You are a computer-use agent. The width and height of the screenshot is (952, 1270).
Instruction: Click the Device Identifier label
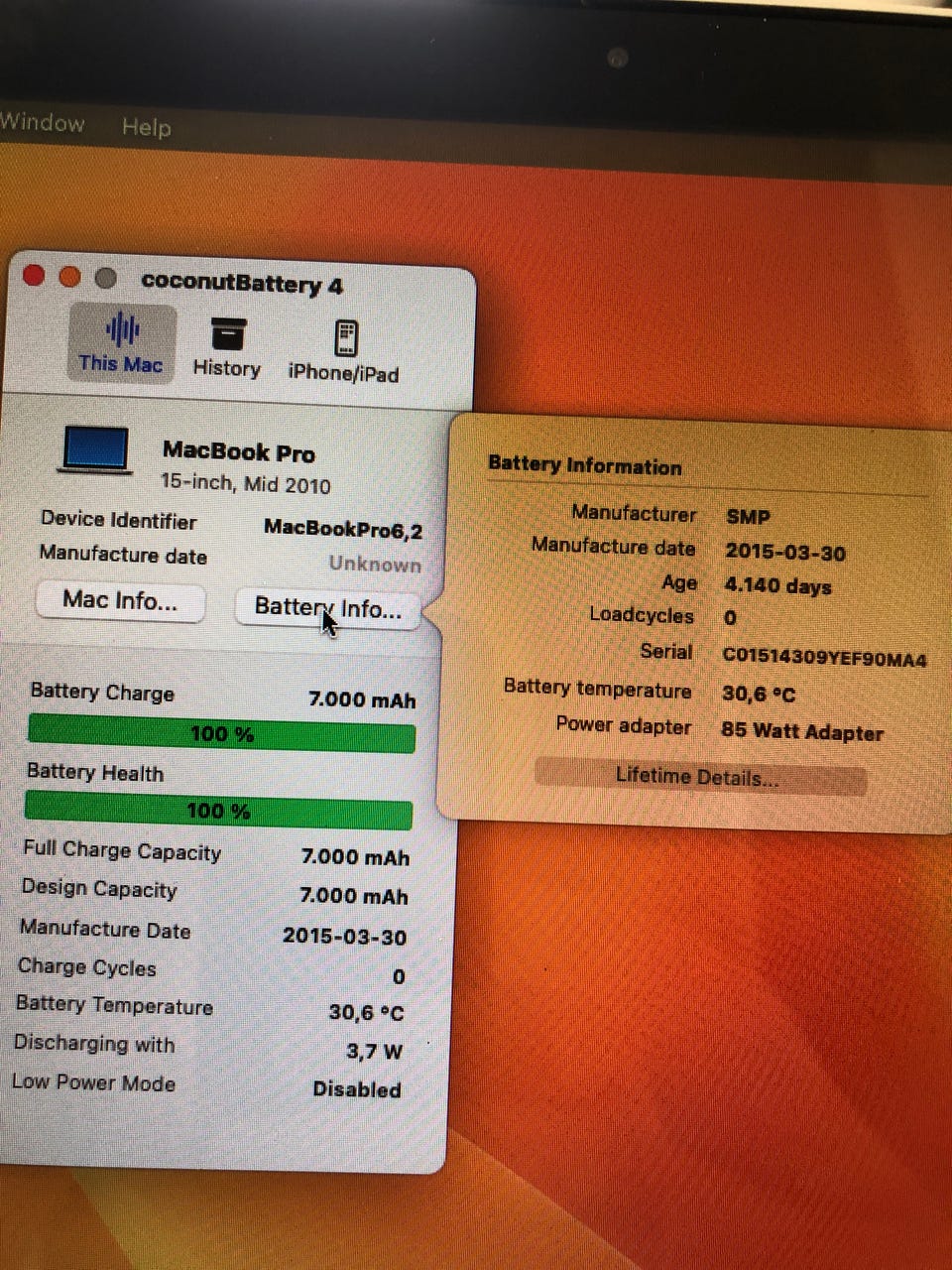(x=118, y=520)
